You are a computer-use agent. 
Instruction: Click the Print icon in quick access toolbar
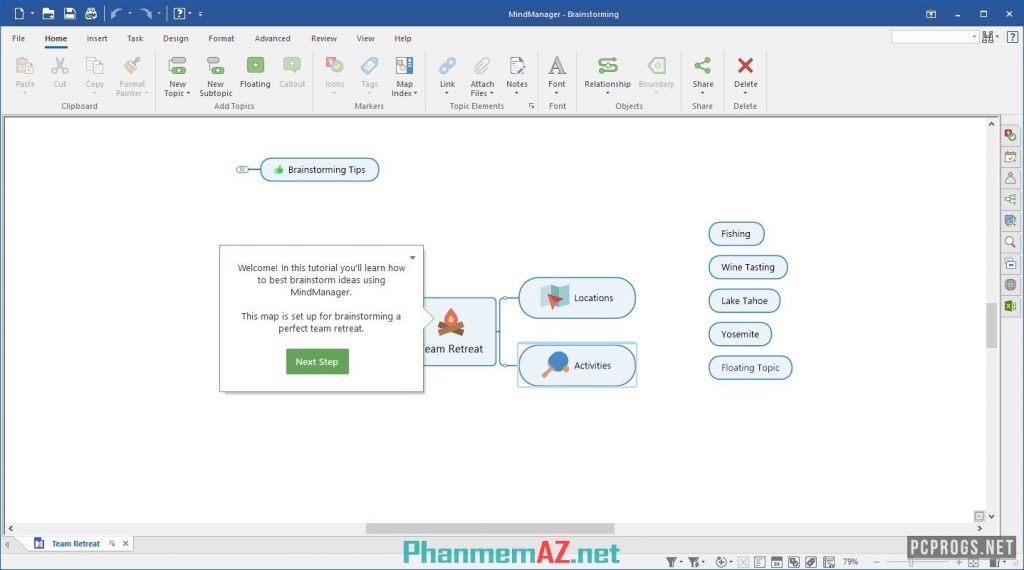[91, 14]
